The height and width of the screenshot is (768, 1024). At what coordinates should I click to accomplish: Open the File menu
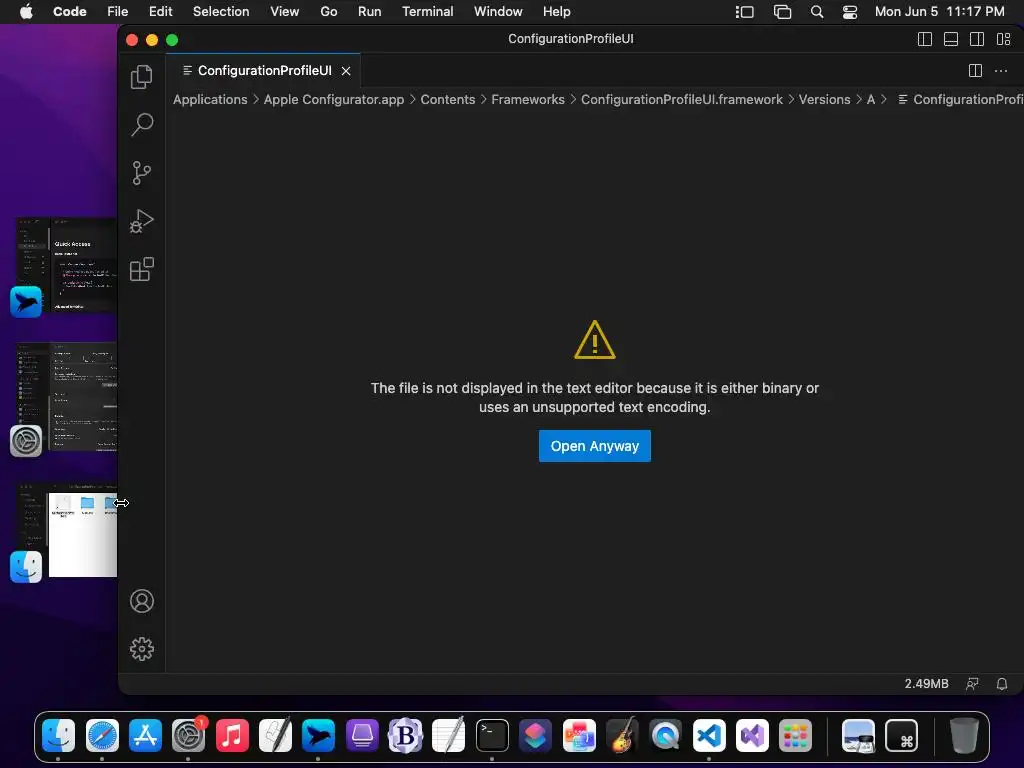click(118, 12)
